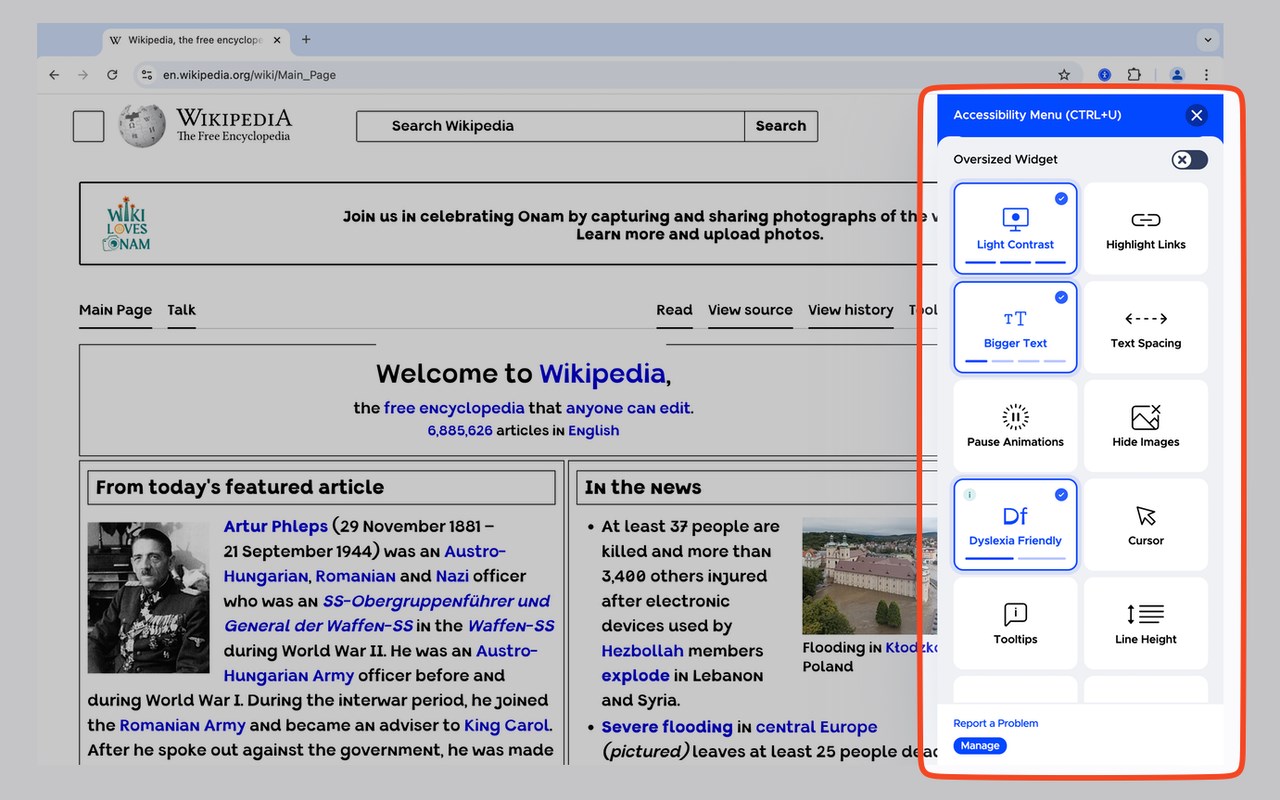Image resolution: width=1280 pixels, height=800 pixels.
Task: Go forward in browser history
Action: (x=83, y=75)
